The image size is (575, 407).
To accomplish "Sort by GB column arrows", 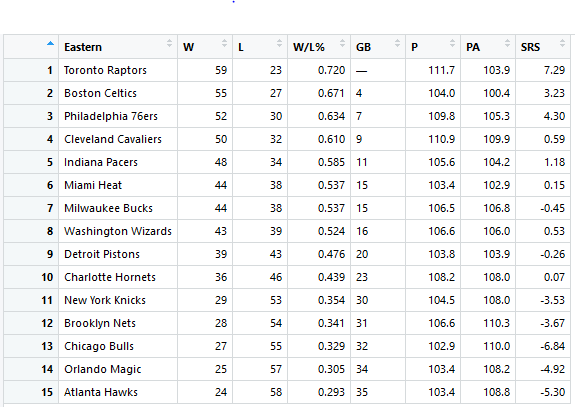I will (397, 43).
